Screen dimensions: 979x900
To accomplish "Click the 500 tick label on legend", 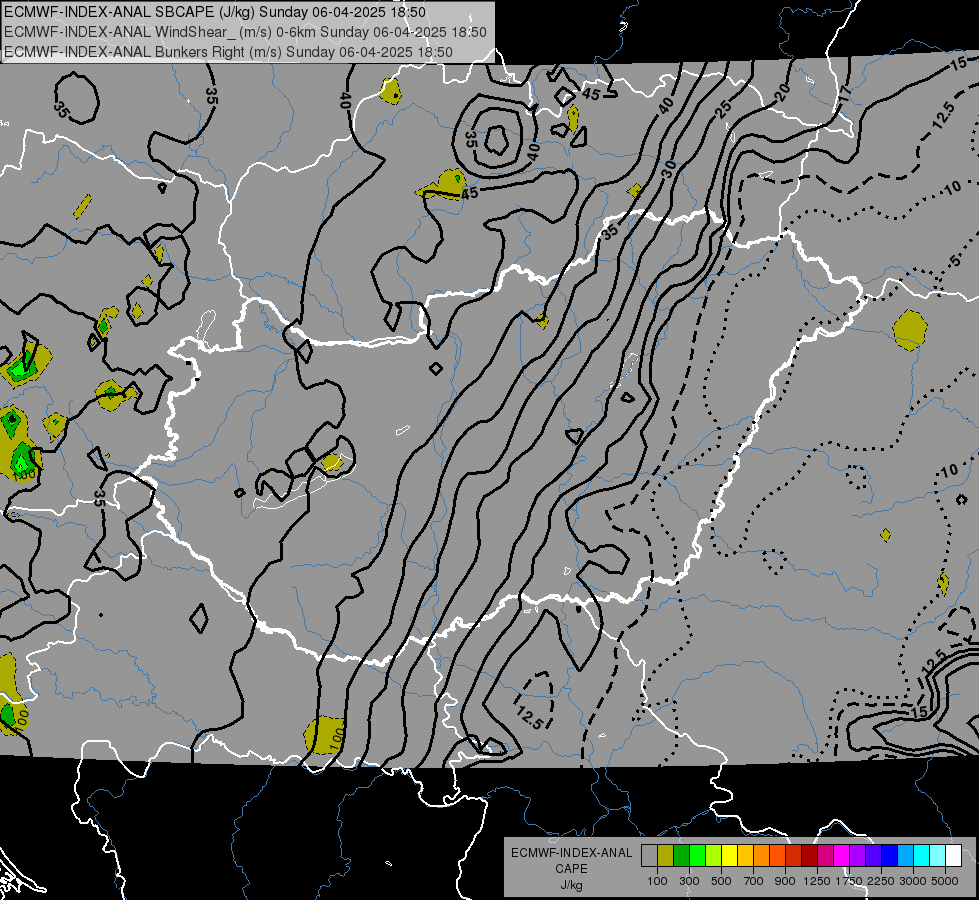I will (721, 881).
